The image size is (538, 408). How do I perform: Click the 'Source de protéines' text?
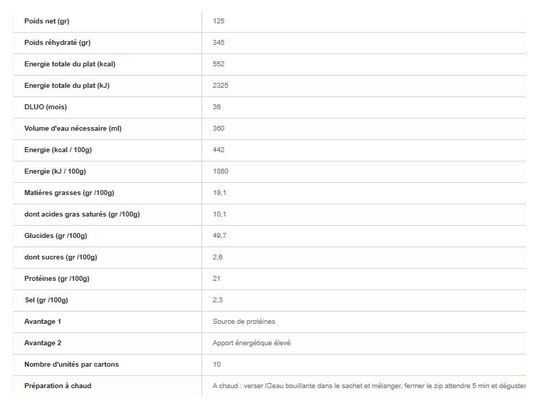click(244, 322)
